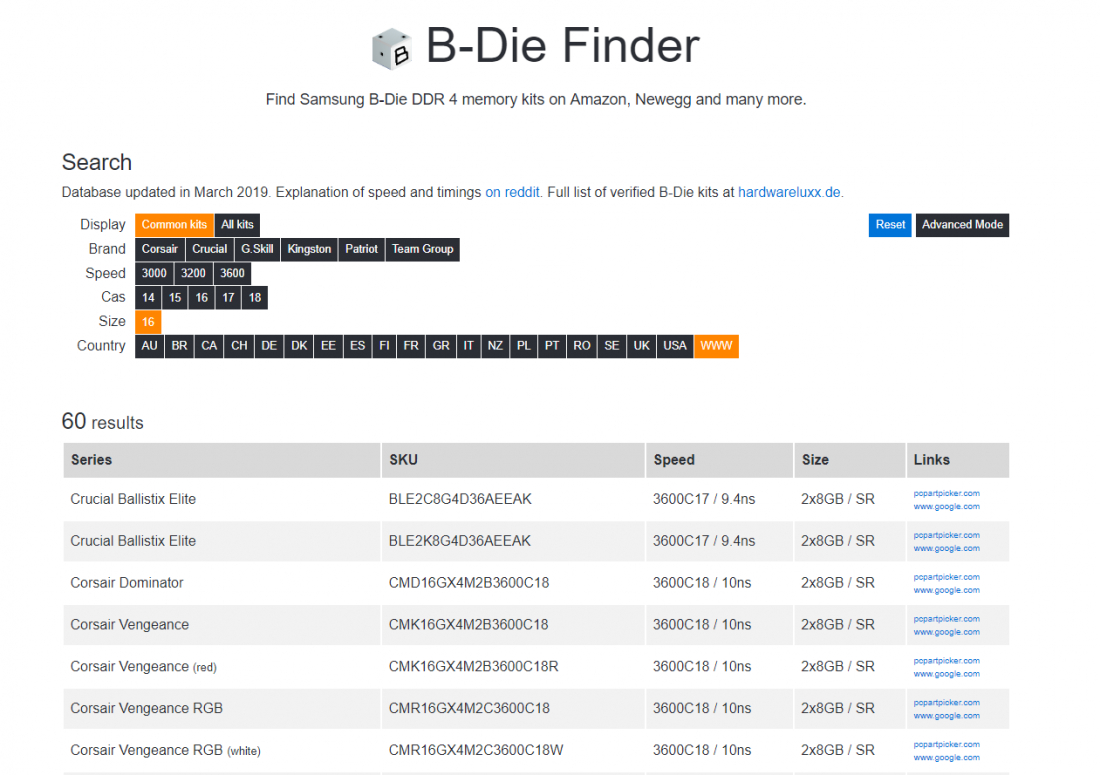Select country IT
Viewport: 1100px width, 775px height.
pos(469,346)
